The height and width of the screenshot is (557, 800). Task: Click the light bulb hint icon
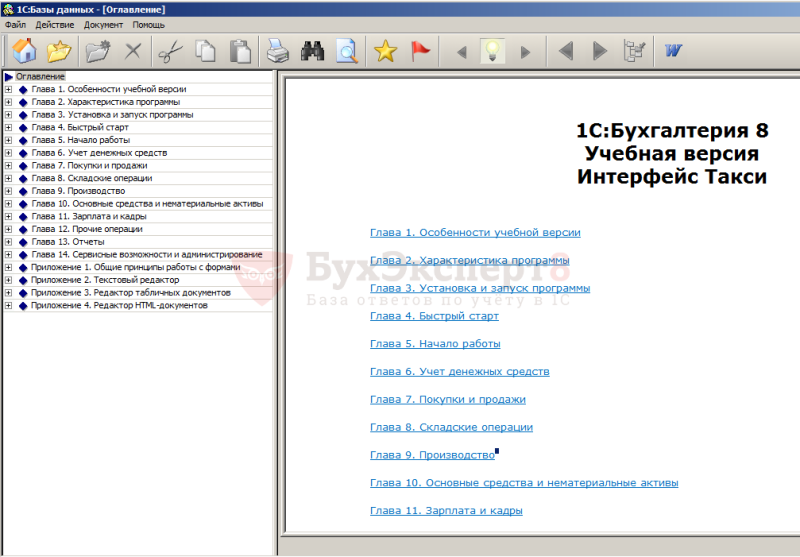(492, 50)
